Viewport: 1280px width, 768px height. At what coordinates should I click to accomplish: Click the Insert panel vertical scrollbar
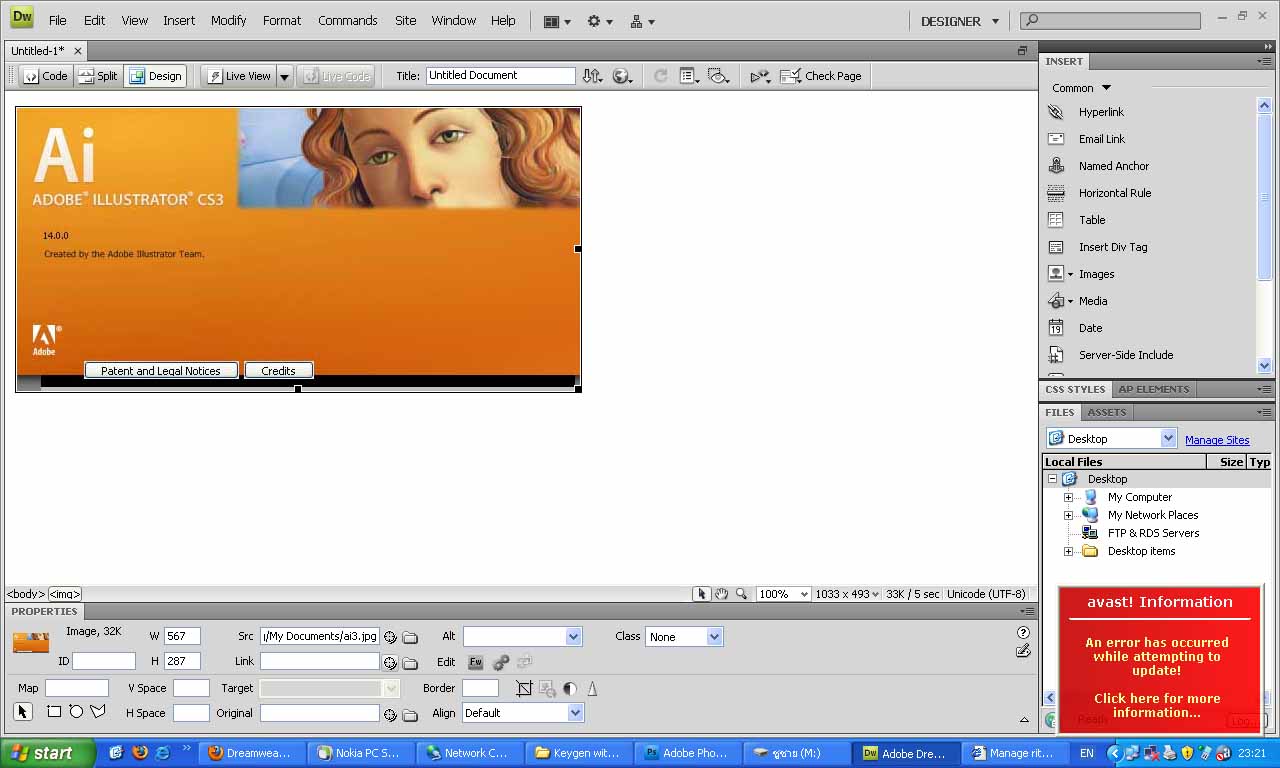1264,236
